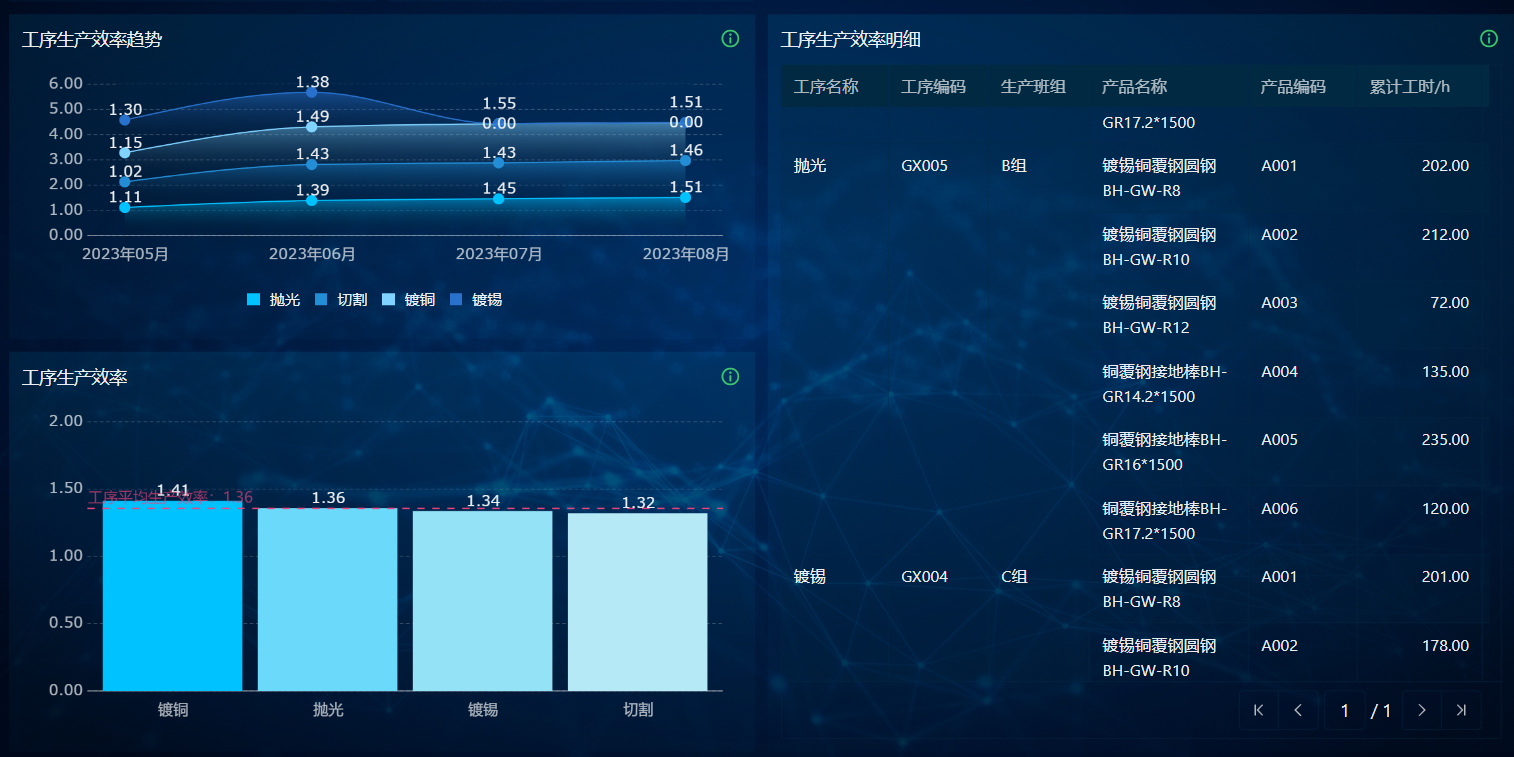This screenshot has height=757, width=1514.
Task: Toggle 镀锡 series in trend legend
Action: [475, 300]
